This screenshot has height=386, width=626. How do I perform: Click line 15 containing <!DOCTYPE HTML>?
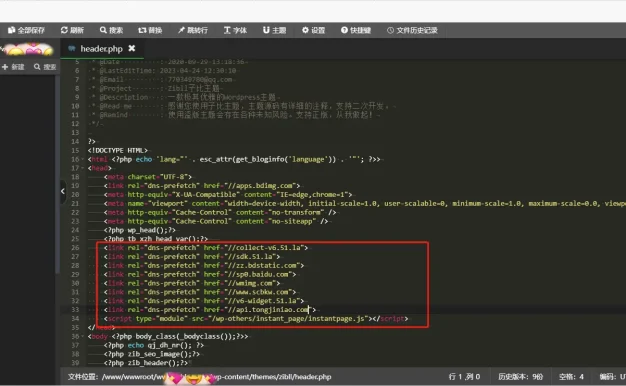[118, 150]
